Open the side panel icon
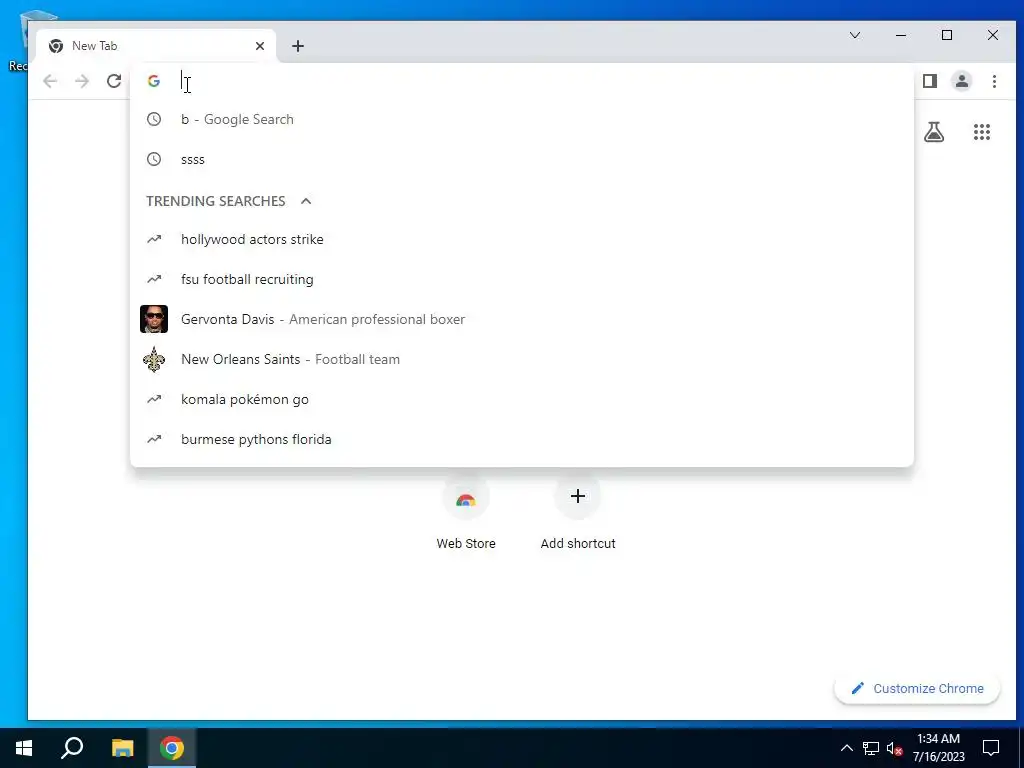Screen dimensions: 1024x768 930,81
